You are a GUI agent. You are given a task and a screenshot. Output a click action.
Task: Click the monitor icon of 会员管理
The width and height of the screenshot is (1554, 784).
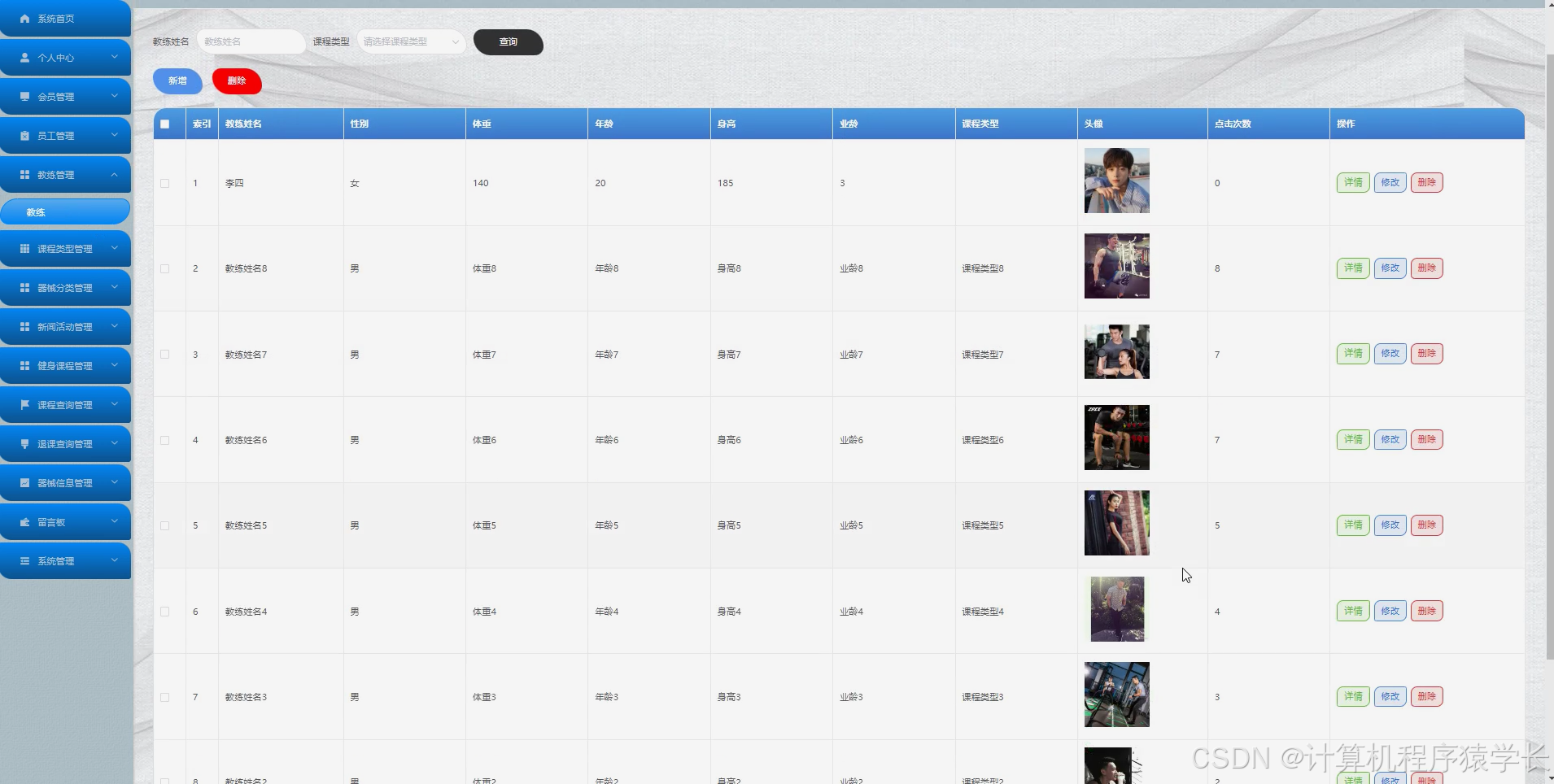coord(24,96)
